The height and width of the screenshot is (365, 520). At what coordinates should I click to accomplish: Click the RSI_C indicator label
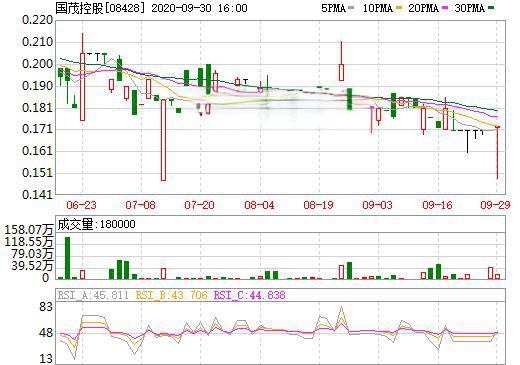tap(250, 295)
